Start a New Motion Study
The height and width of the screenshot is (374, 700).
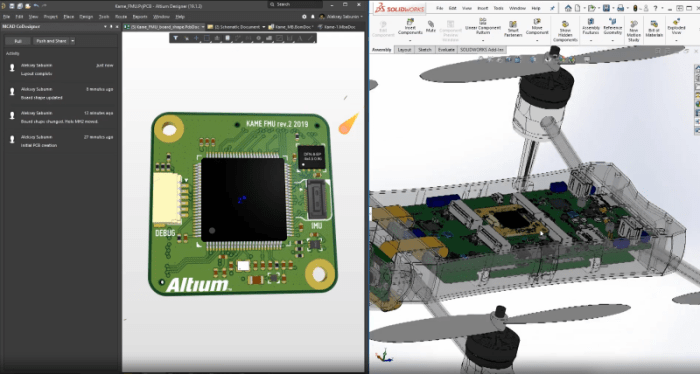tap(634, 31)
